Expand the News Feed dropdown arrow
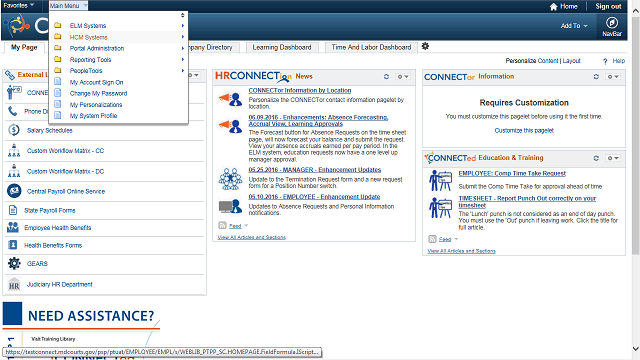The width and height of the screenshot is (640, 360). point(246,226)
